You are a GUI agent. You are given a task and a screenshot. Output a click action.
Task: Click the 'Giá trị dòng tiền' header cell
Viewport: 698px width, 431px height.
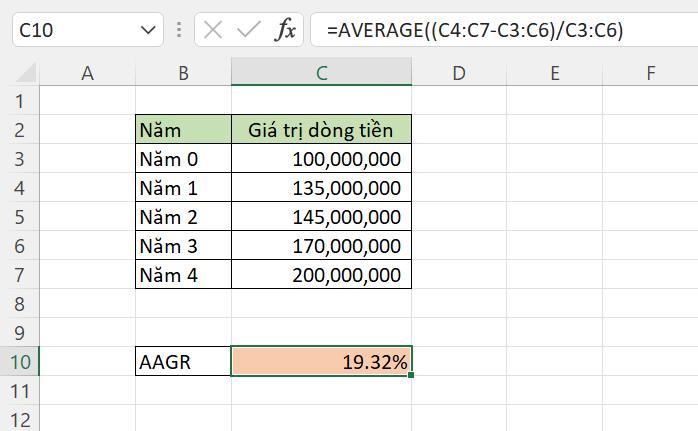[x=321, y=130]
